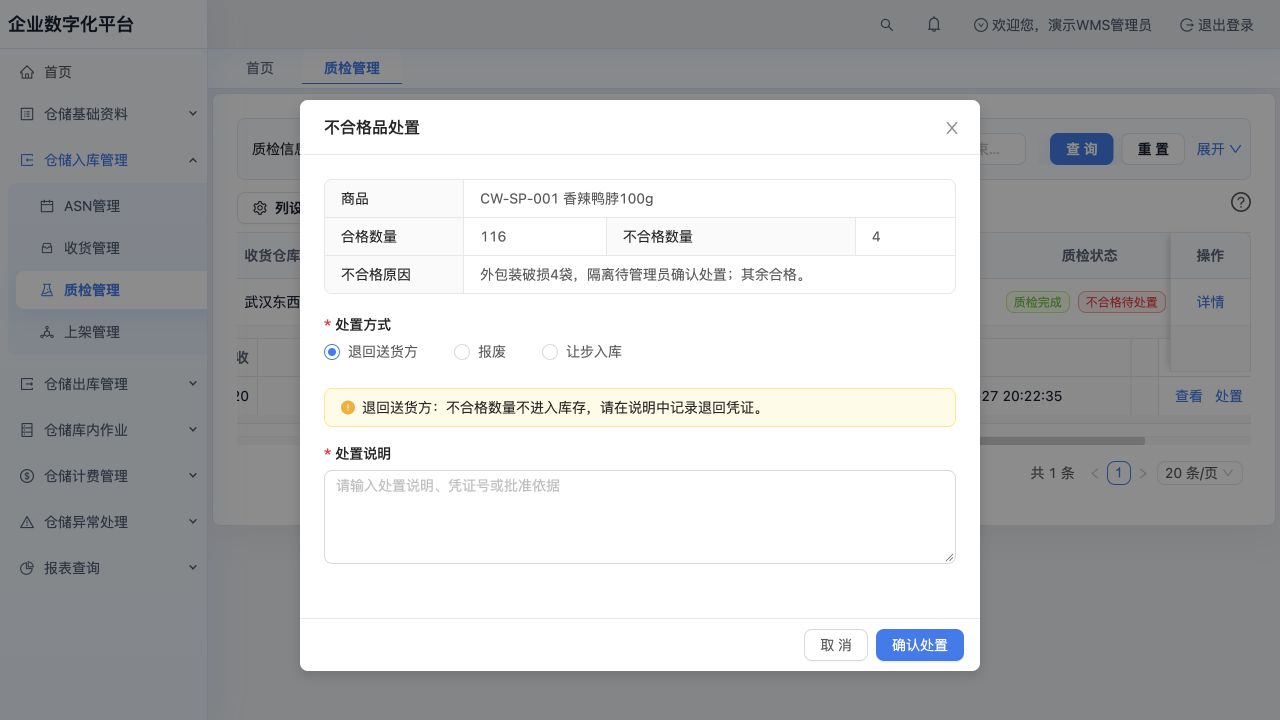This screenshot has width=1280, height=720.
Task: Select the 让步入库 radio option
Action: pos(550,352)
